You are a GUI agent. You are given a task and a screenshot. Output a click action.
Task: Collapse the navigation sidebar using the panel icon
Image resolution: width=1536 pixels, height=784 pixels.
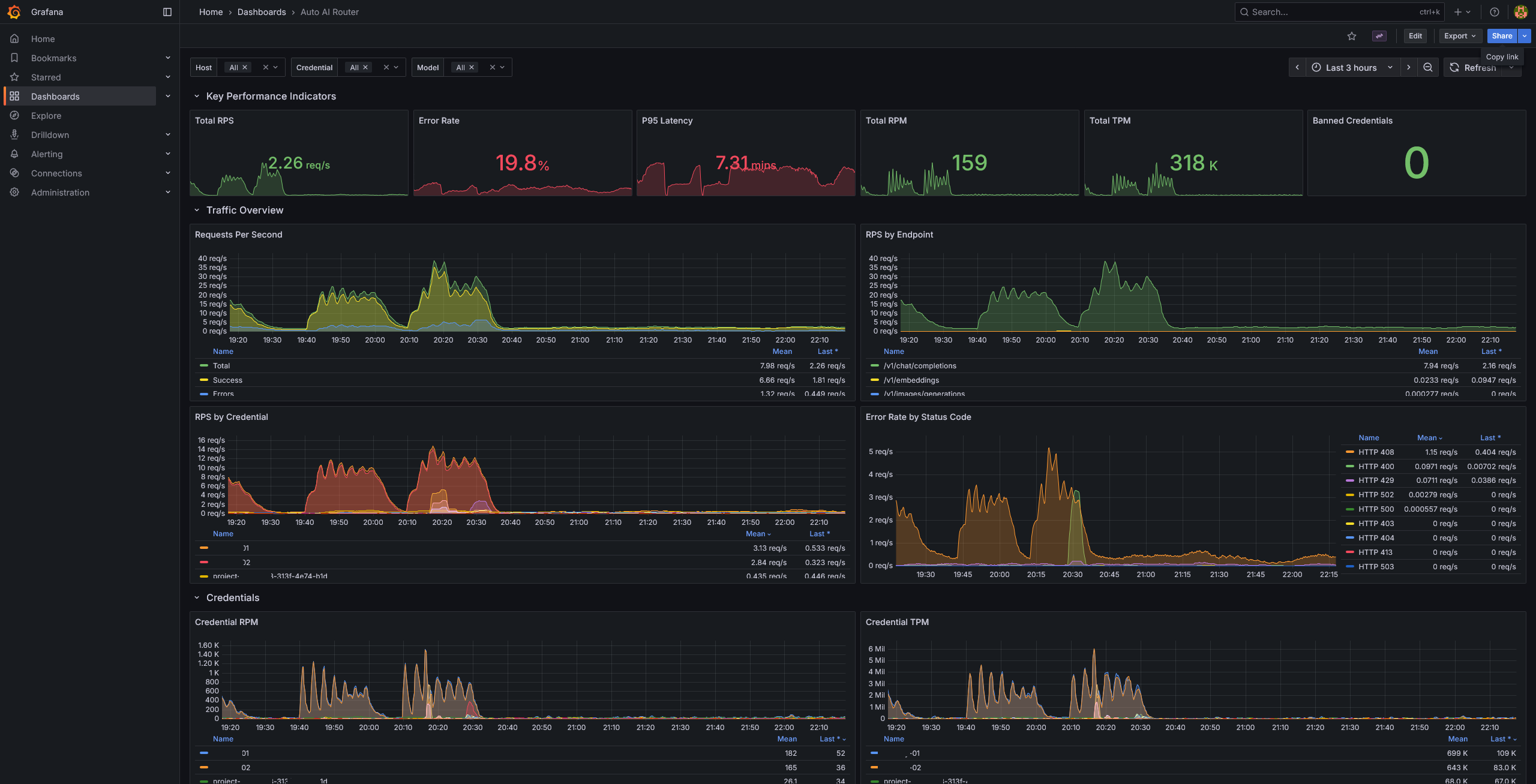click(167, 12)
